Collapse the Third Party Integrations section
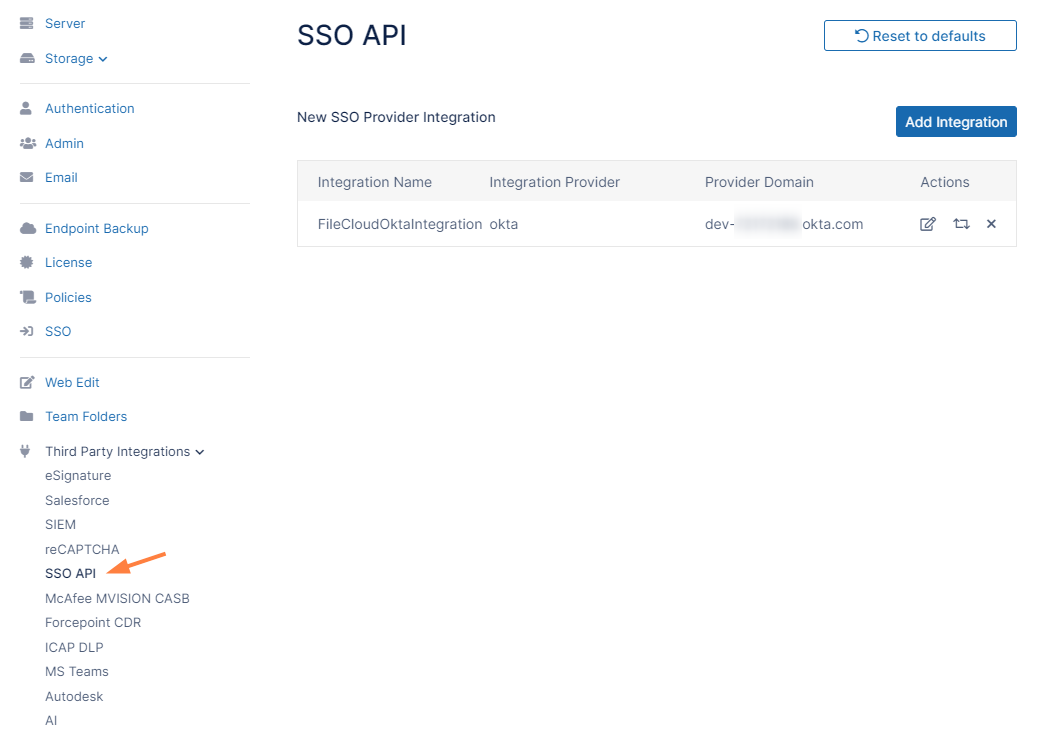1048x737 pixels. tap(124, 451)
